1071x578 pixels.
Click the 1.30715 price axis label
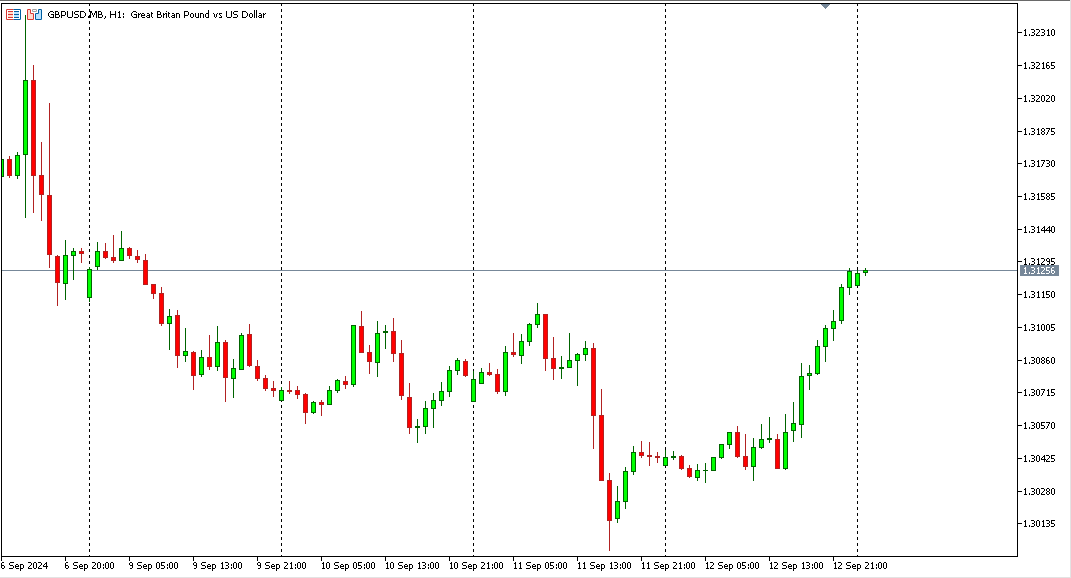1039,393
